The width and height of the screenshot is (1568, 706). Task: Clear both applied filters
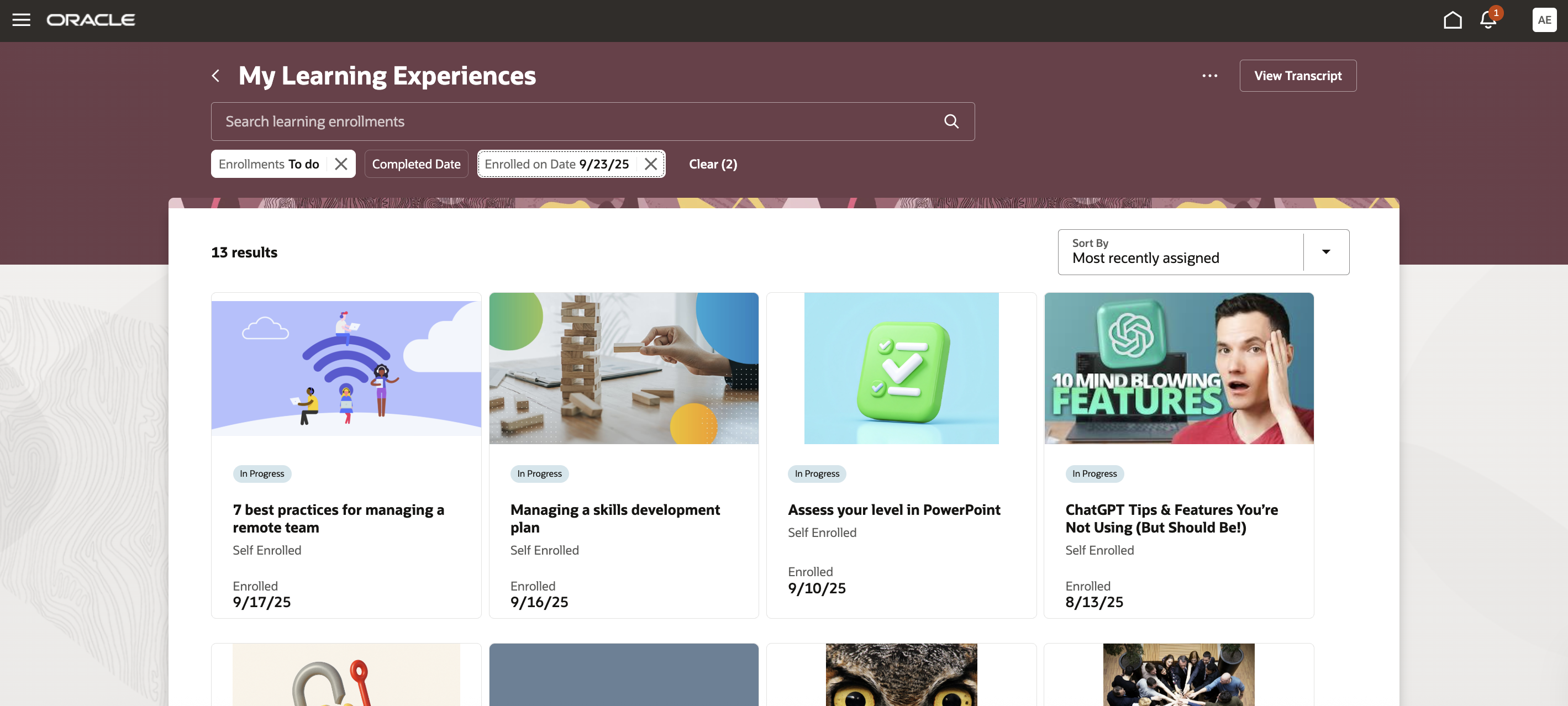coord(713,164)
